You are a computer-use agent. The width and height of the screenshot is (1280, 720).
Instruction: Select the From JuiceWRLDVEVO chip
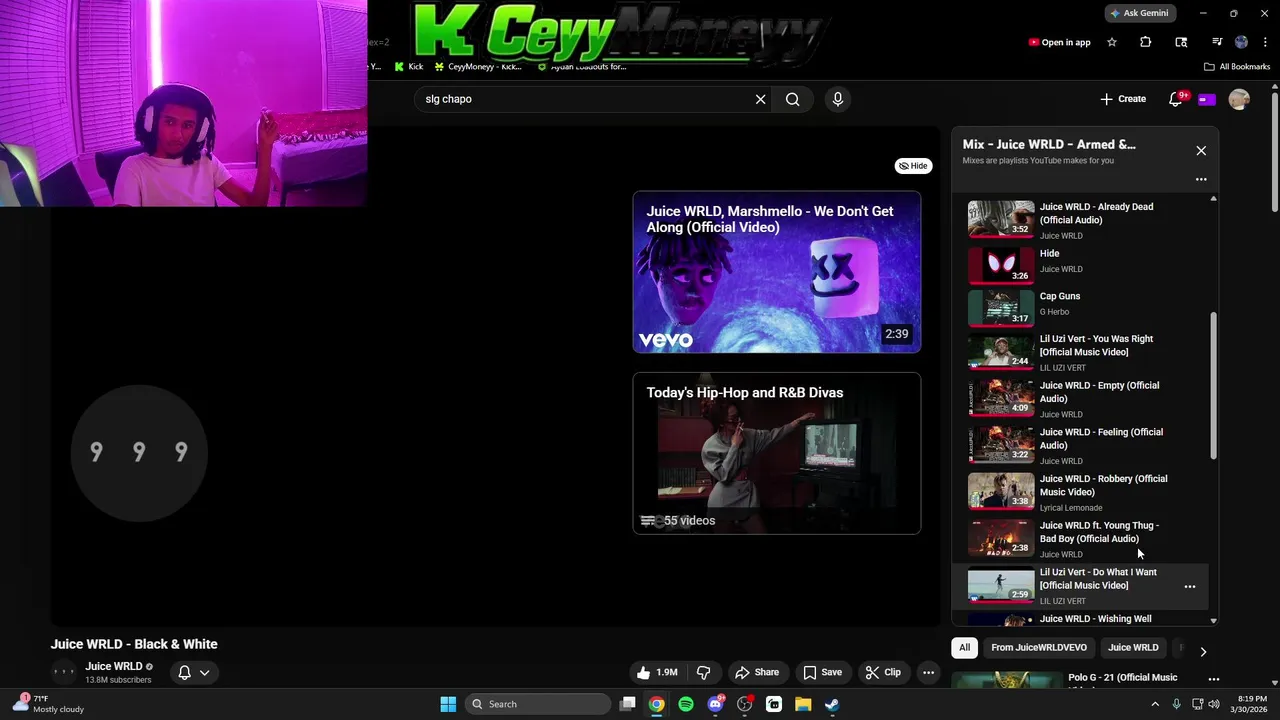pos(1039,647)
